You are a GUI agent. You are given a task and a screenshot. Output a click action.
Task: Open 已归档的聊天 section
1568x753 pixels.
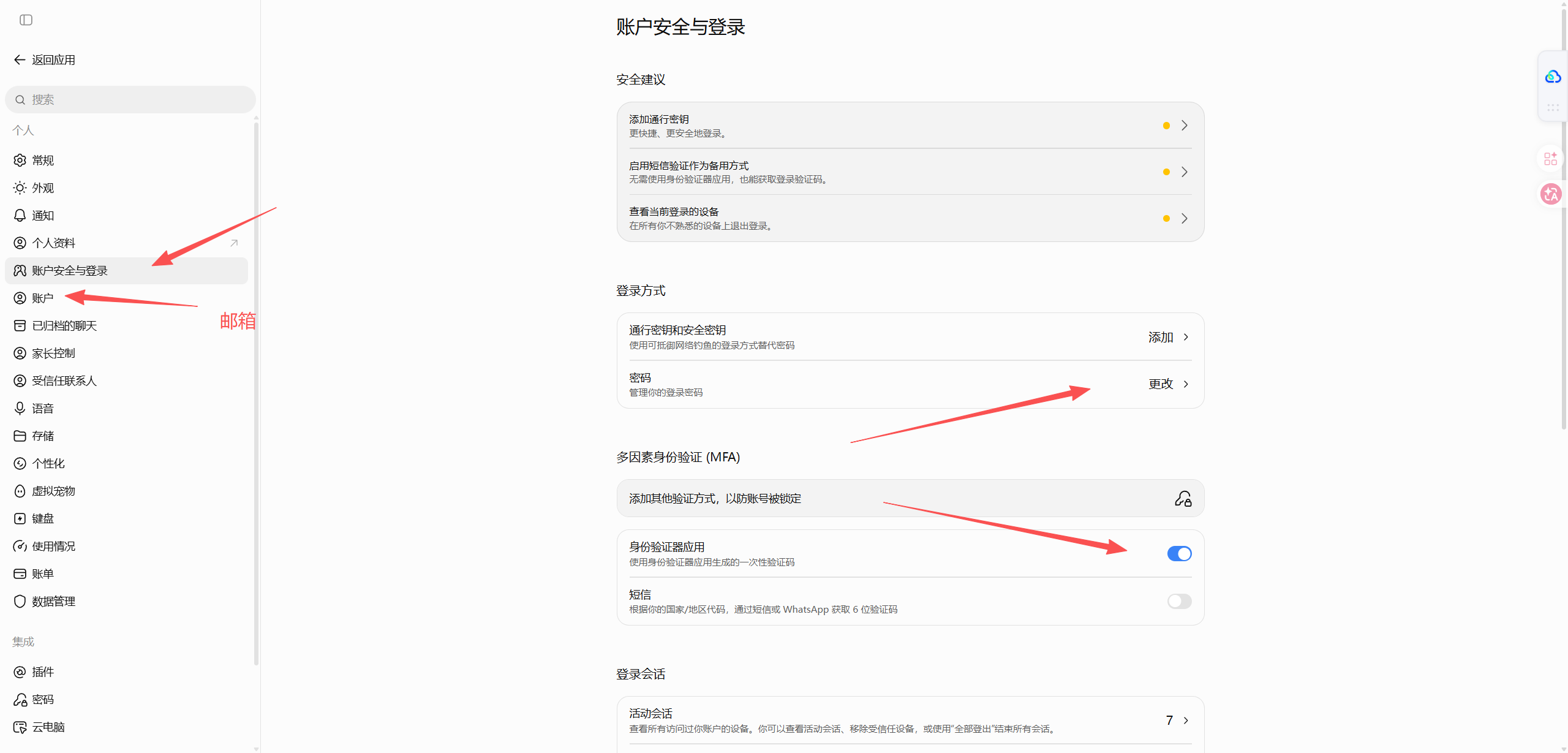click(x=127, y=326)
